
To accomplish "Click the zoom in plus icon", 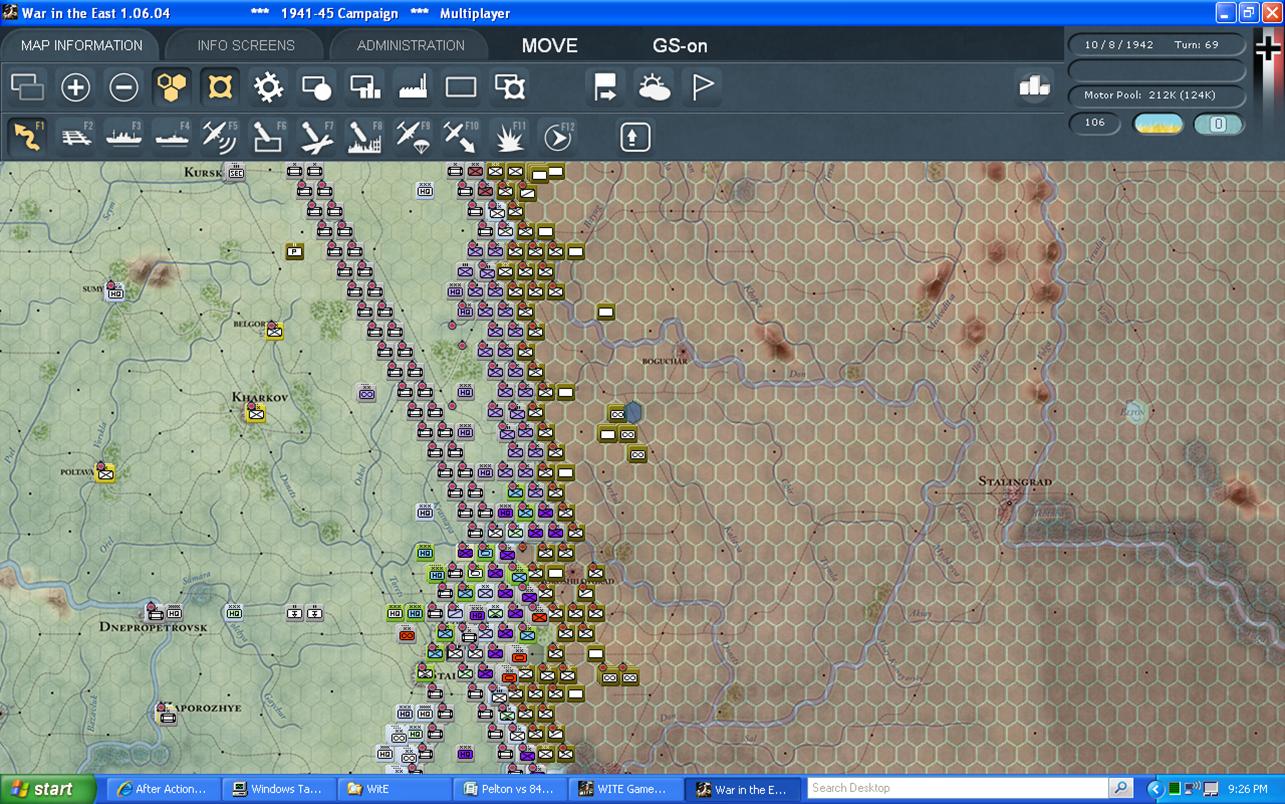I will (76, 88).
